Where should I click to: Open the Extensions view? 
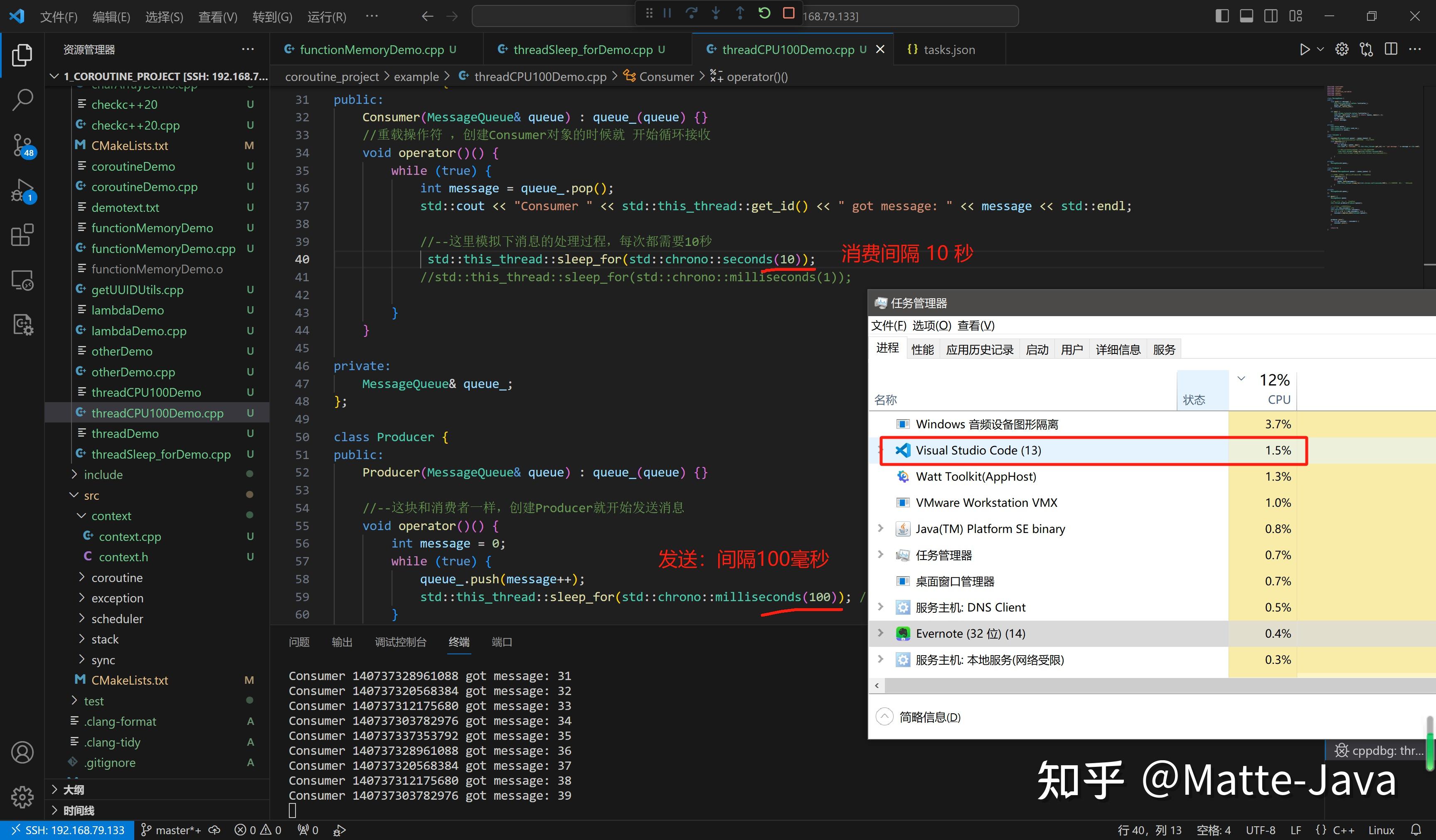pos(22,235)
